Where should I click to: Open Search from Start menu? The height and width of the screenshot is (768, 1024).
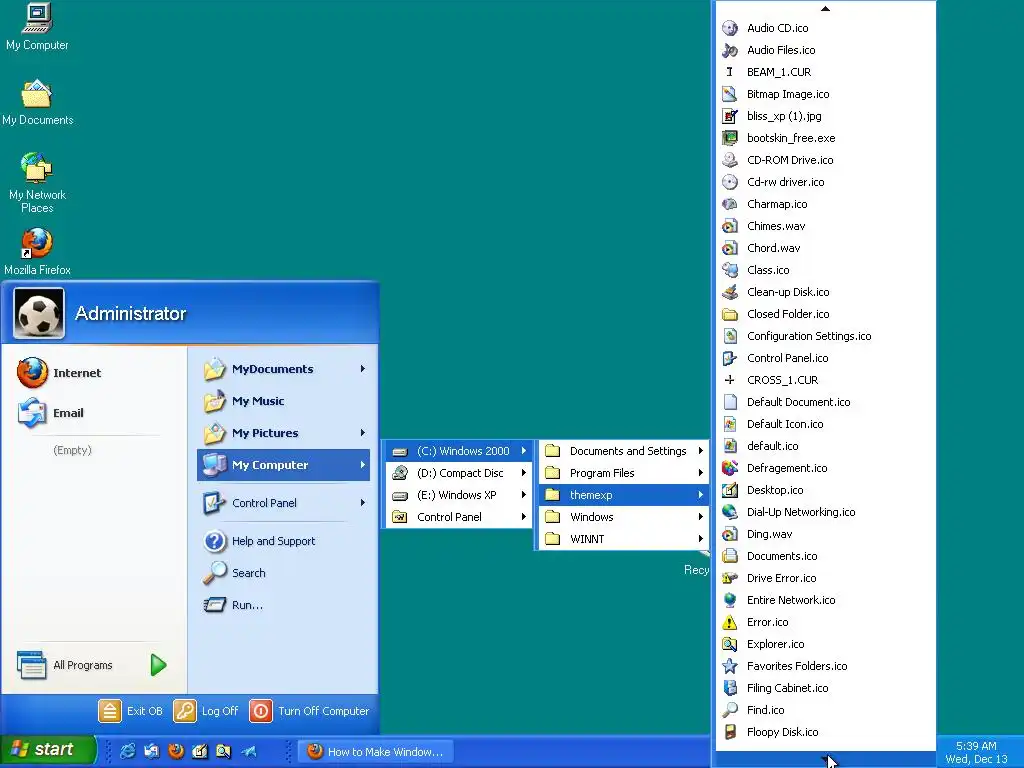point(235,573)
